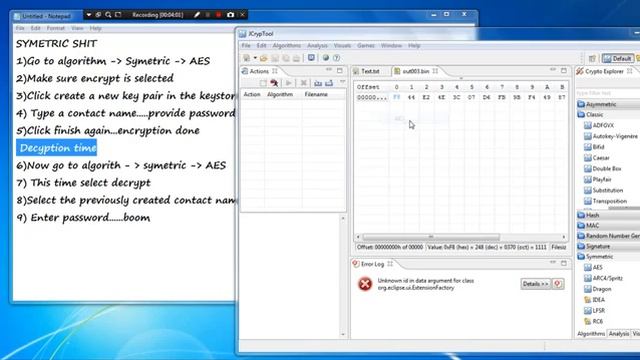Click the Open file folder icon in JCrypTool toolbar
This screenshot has height=360, width=640.
pyautogui.click(x=264, y=58)
